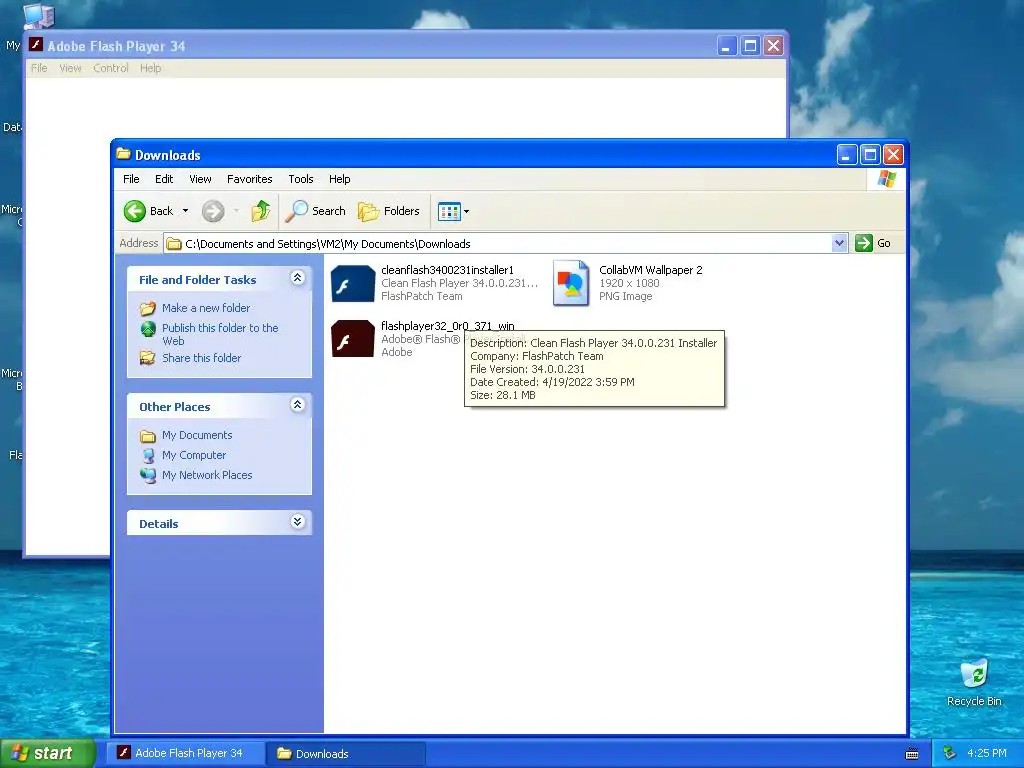Click the green Back arrow icon
This screenshot has width=1024, height=768.
(135, 211)
